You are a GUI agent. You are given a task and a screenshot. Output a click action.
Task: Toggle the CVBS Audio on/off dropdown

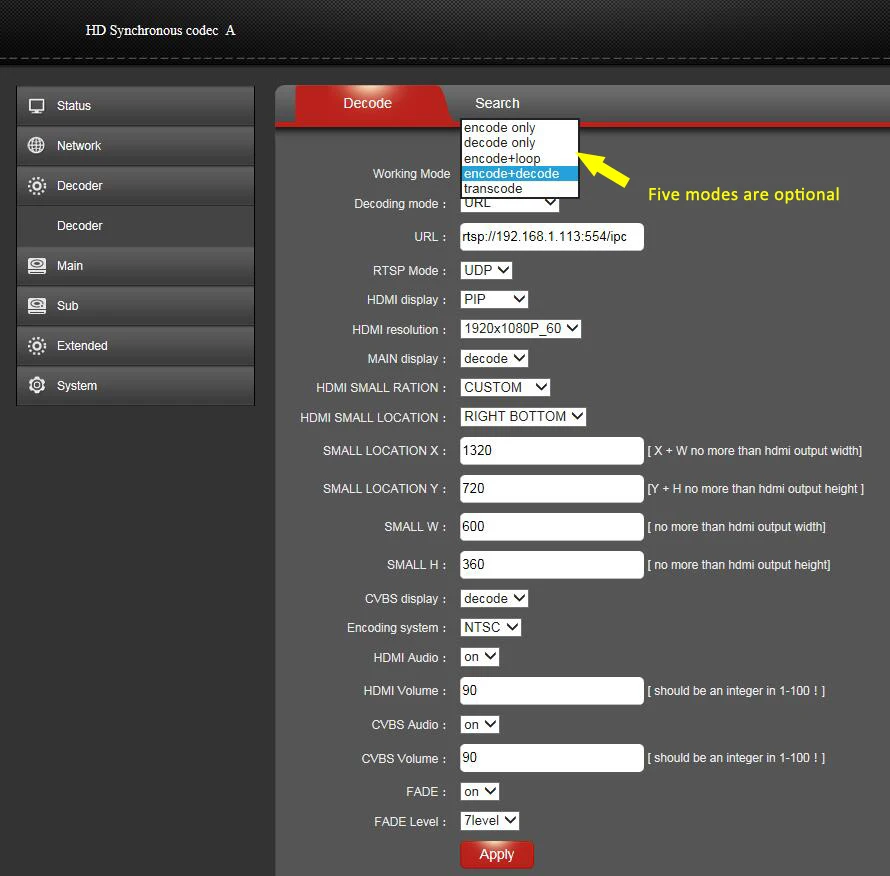480,724
